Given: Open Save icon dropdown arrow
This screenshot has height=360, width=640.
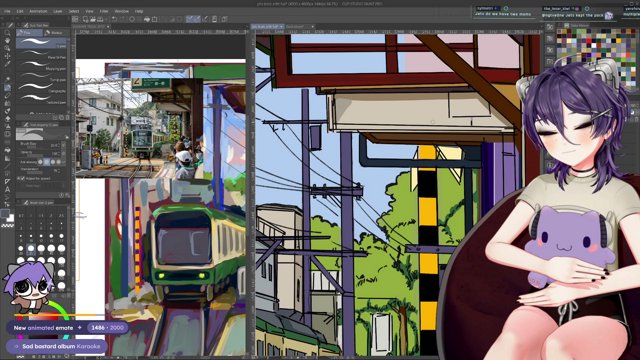Looking at the screenshot, I should click(x=106, y=19).
